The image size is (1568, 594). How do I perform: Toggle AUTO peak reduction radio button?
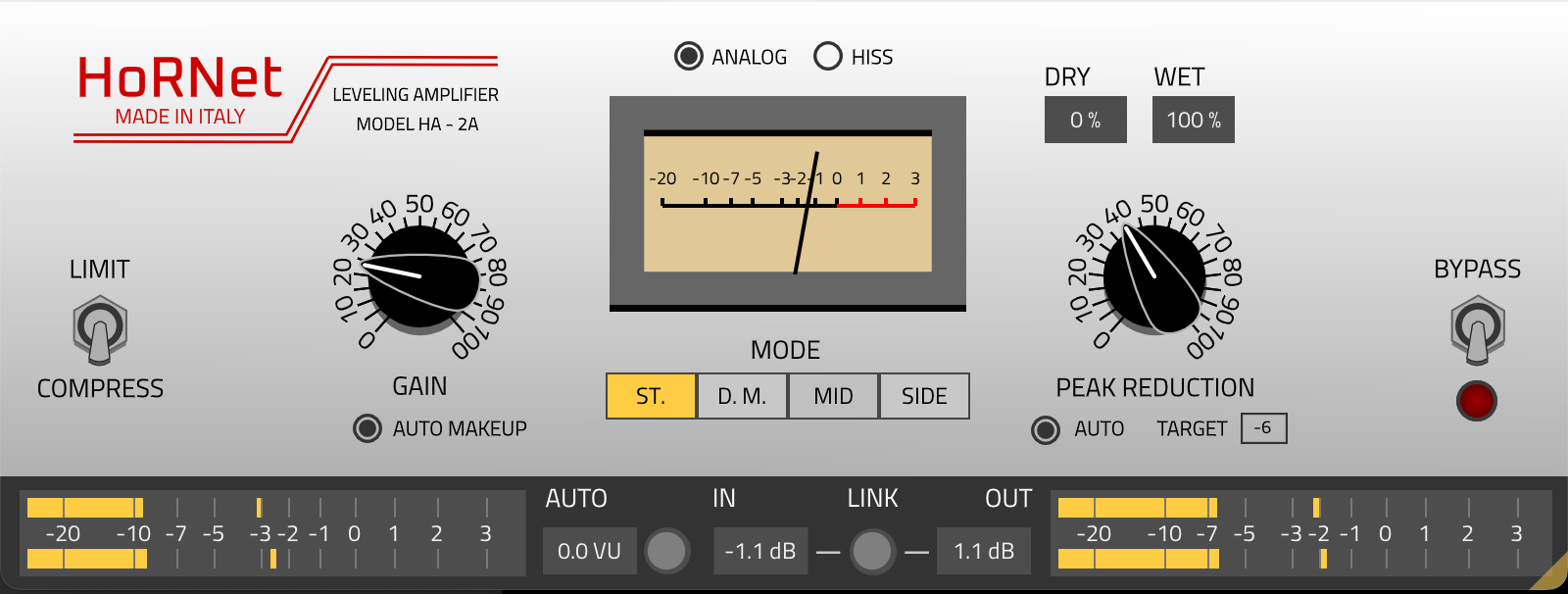point(1046,429)
